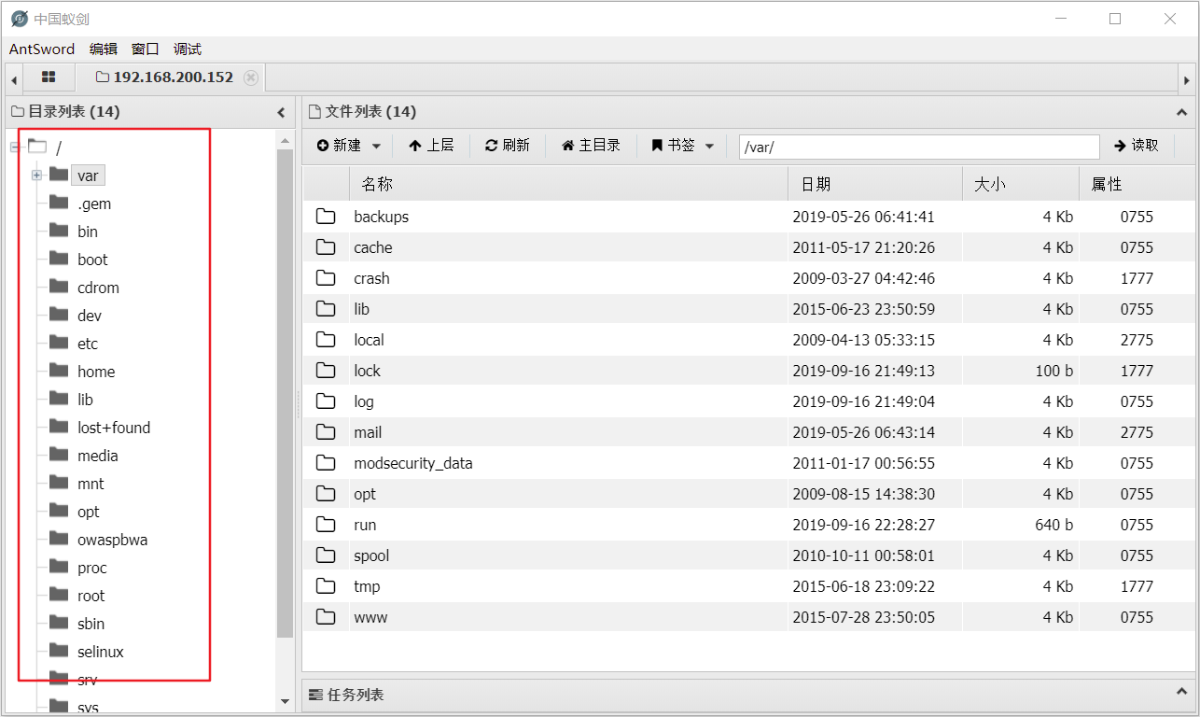
Task: Select the selinux folder in directory tree
Action: [x=101, y=652]
